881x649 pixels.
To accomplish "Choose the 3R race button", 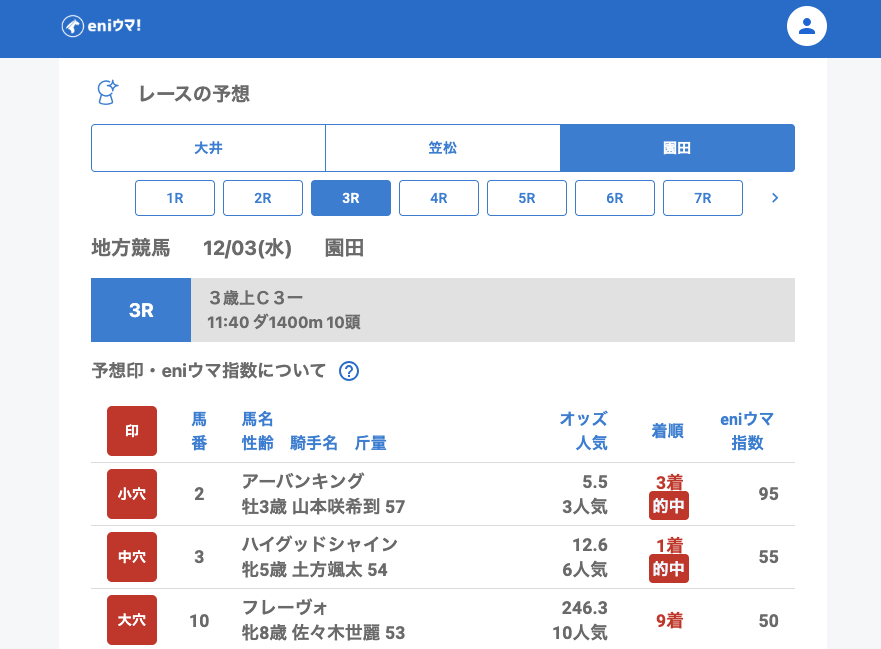I will click(351, 198).
